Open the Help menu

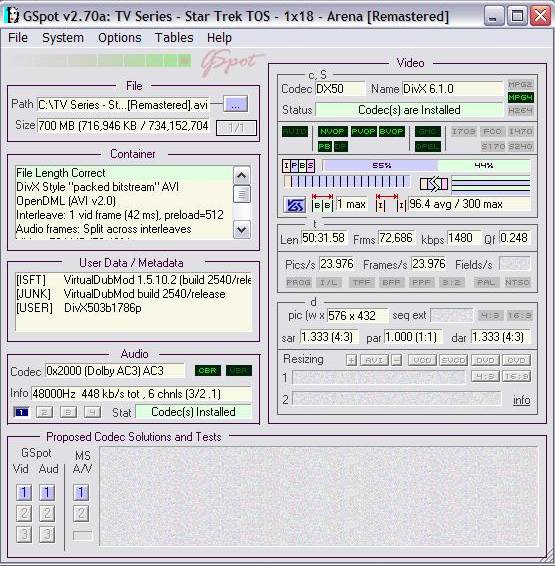219,38
